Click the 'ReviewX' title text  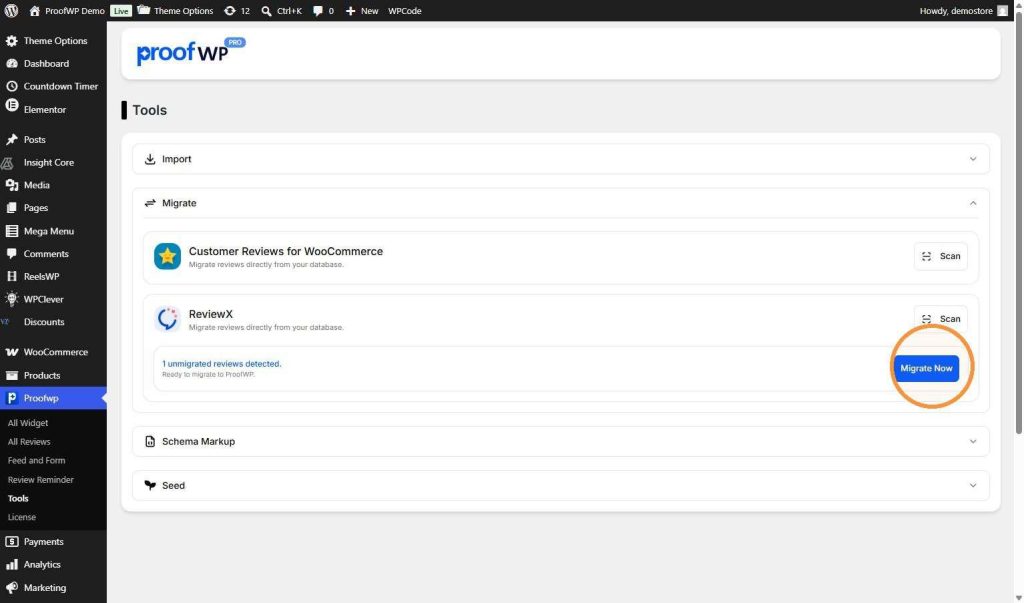pyautogui.click(x=210, y=314)
